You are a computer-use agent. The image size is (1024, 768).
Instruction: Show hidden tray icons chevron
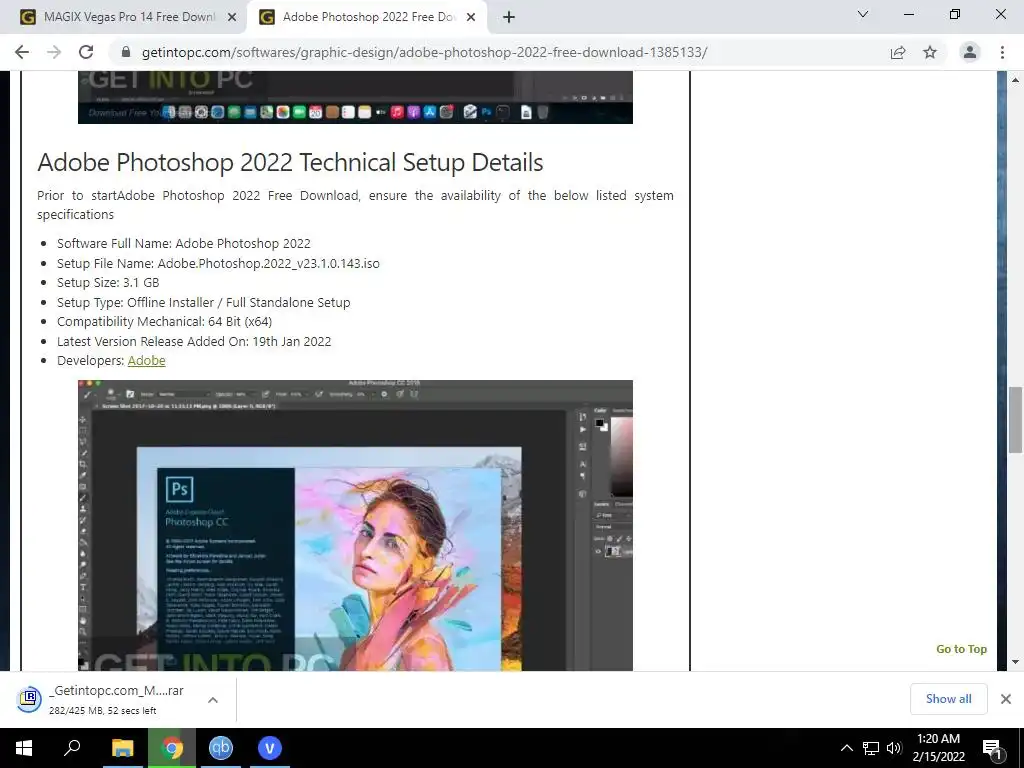[846, 748]
